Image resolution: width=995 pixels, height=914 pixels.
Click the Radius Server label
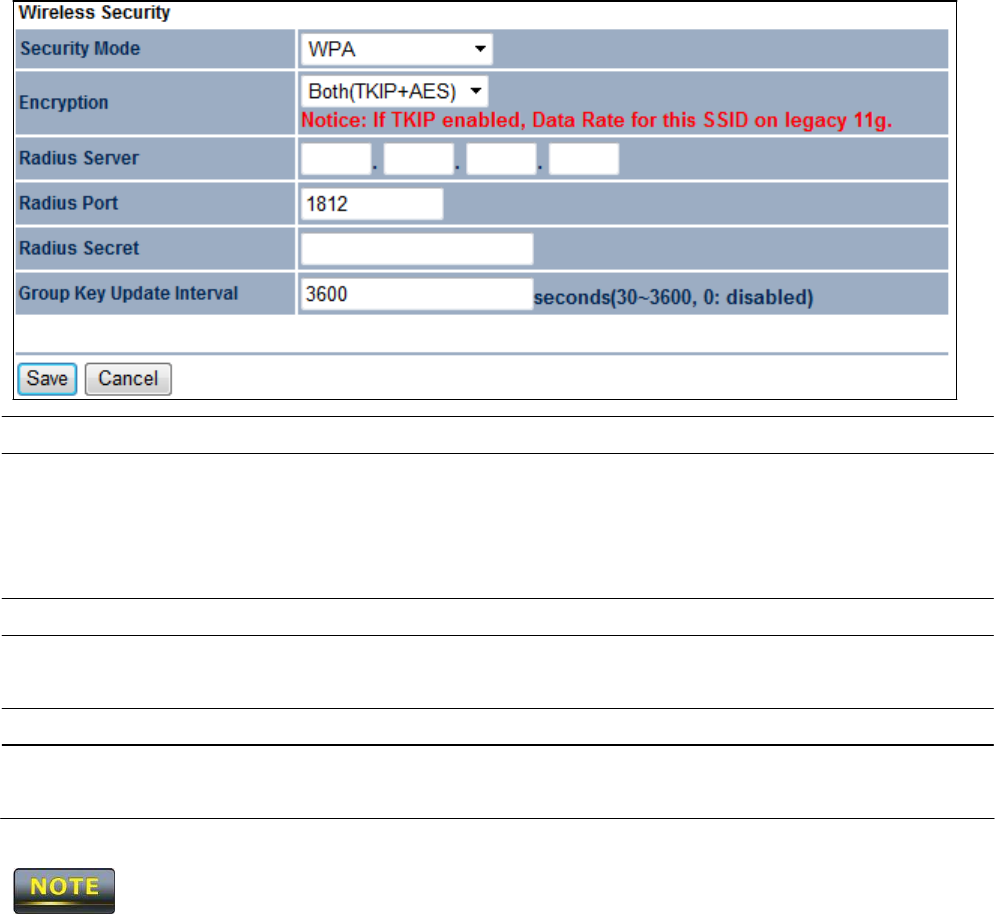click(79, 158)
